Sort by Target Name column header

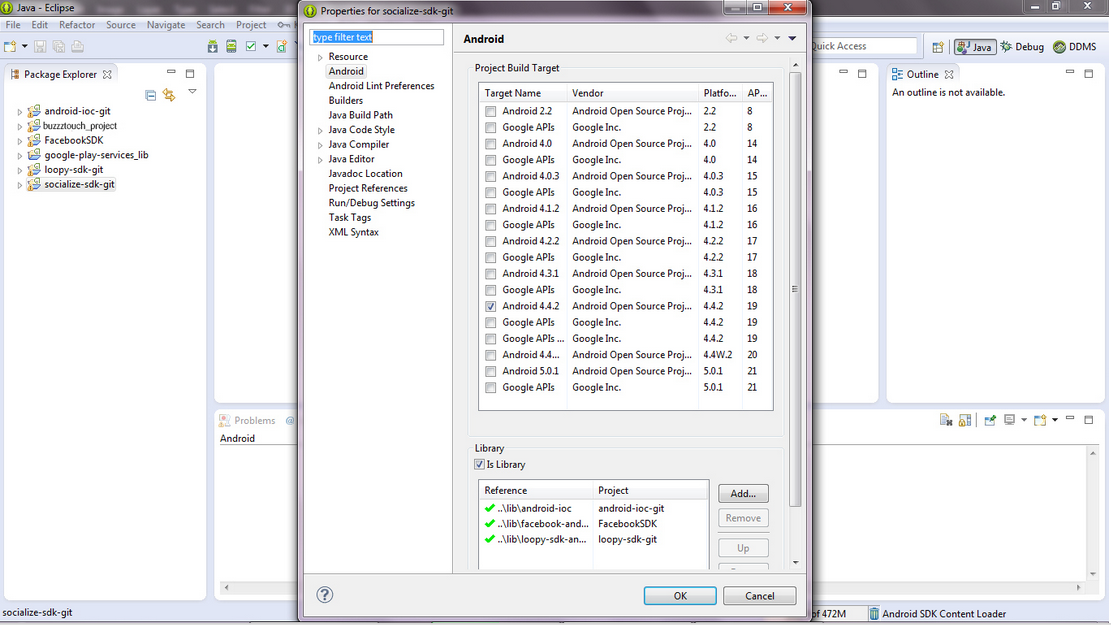point(523,94)
